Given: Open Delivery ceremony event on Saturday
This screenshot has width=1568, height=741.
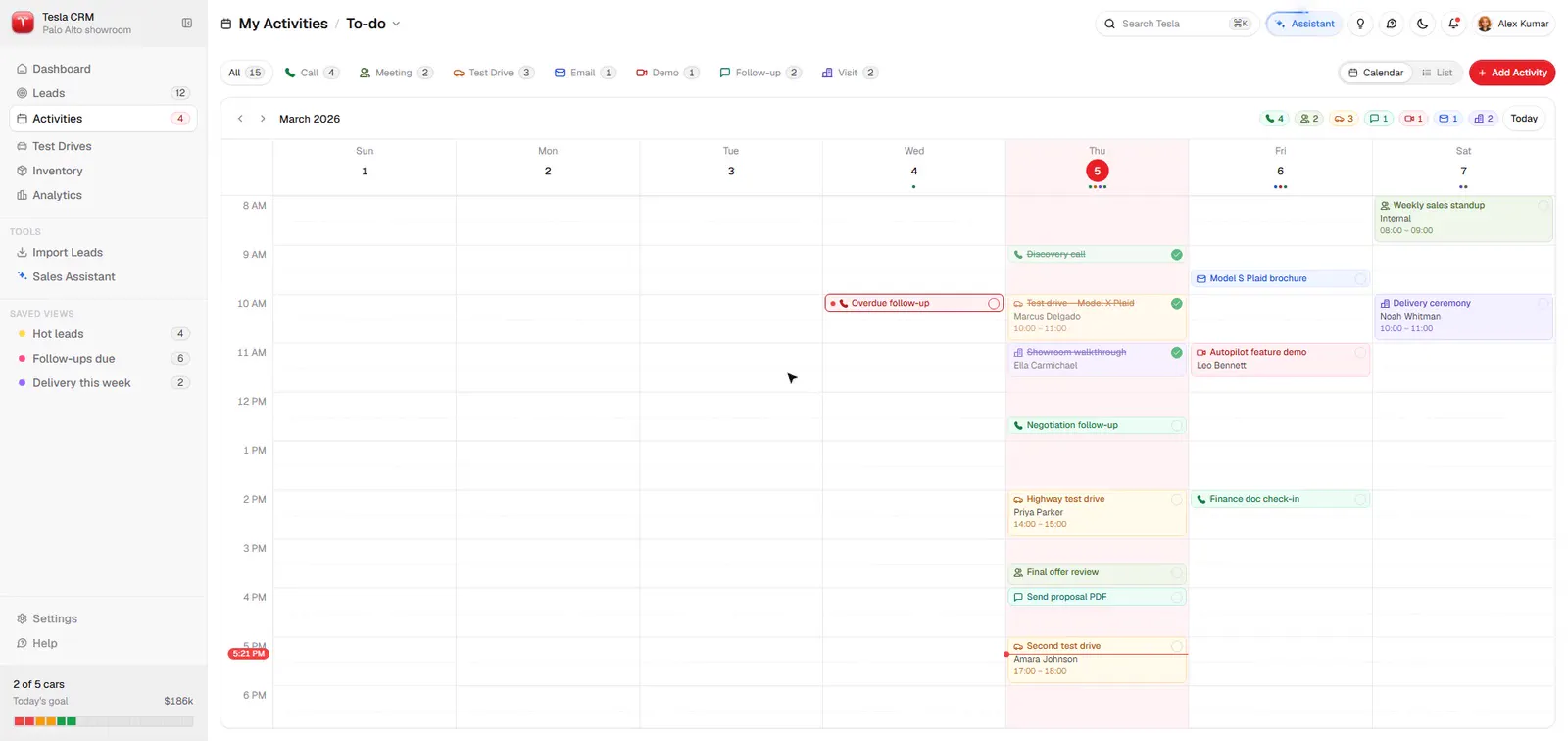Looking at the screenshot, I should (x=1463, y=317).
